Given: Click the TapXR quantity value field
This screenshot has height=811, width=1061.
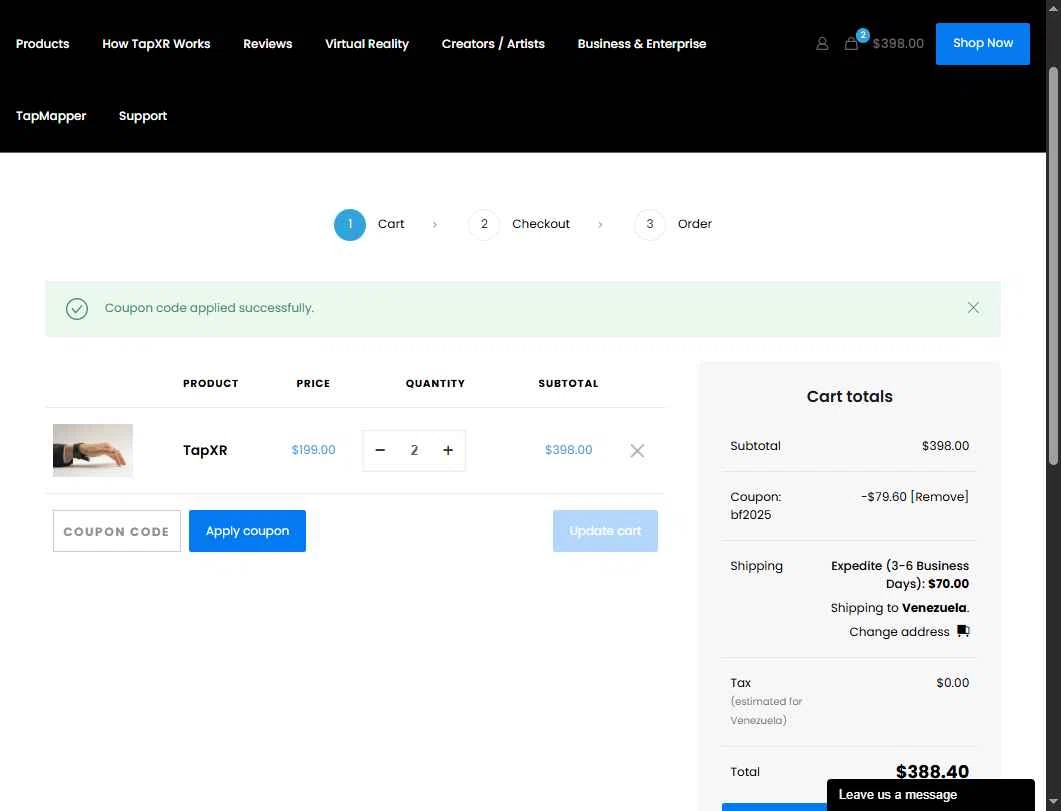Looking at the screenshot, I should click(x=414, y=450).
